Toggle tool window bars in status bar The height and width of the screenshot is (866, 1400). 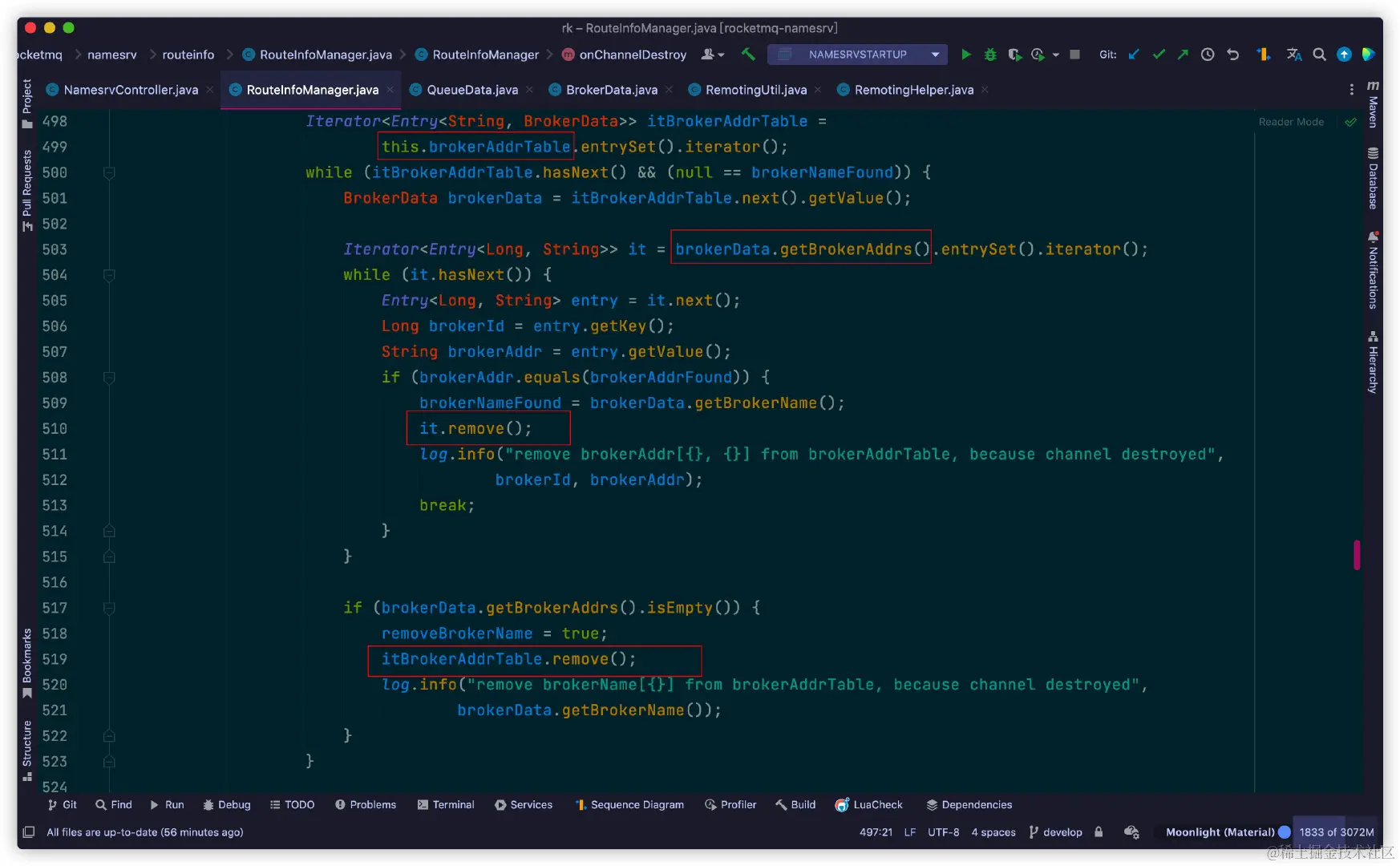pyautogui.click(x=29, y=832)
